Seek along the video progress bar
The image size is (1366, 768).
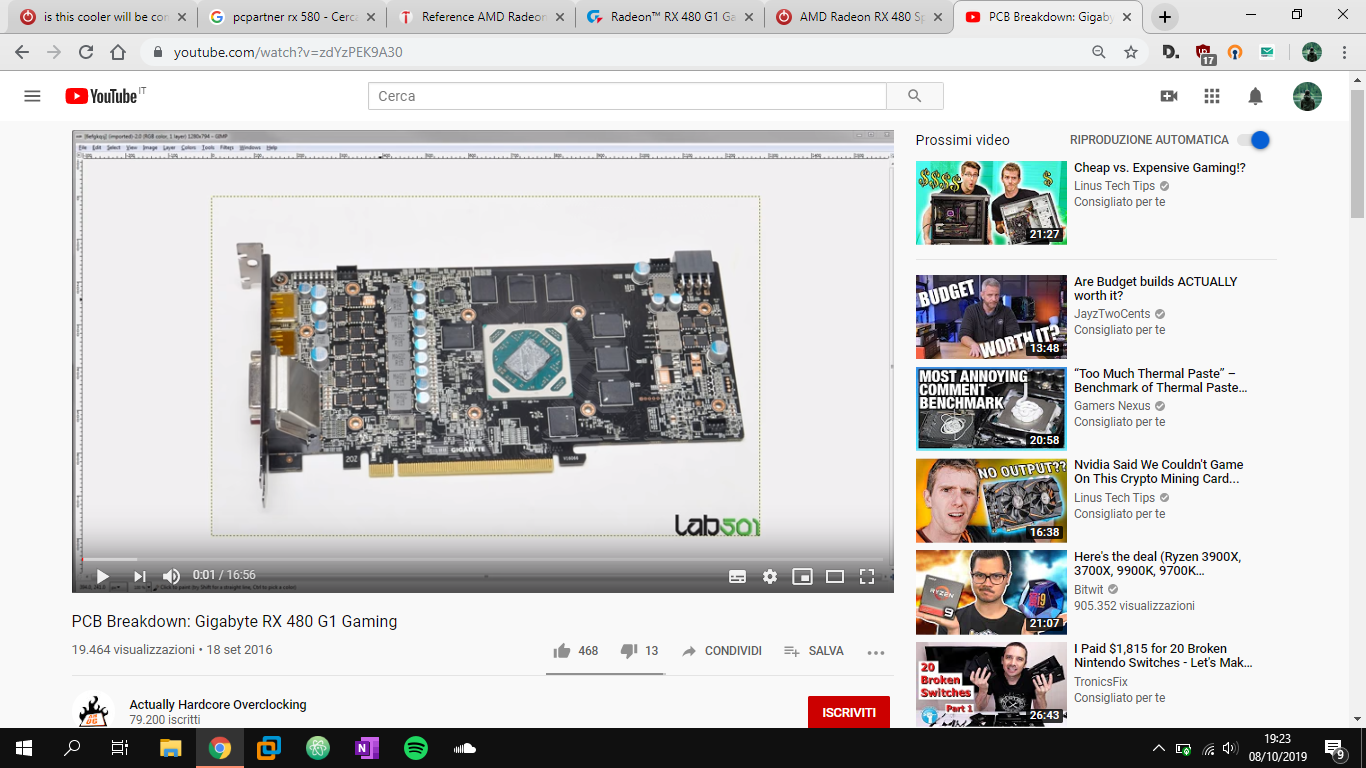click(x=483, y=558)
